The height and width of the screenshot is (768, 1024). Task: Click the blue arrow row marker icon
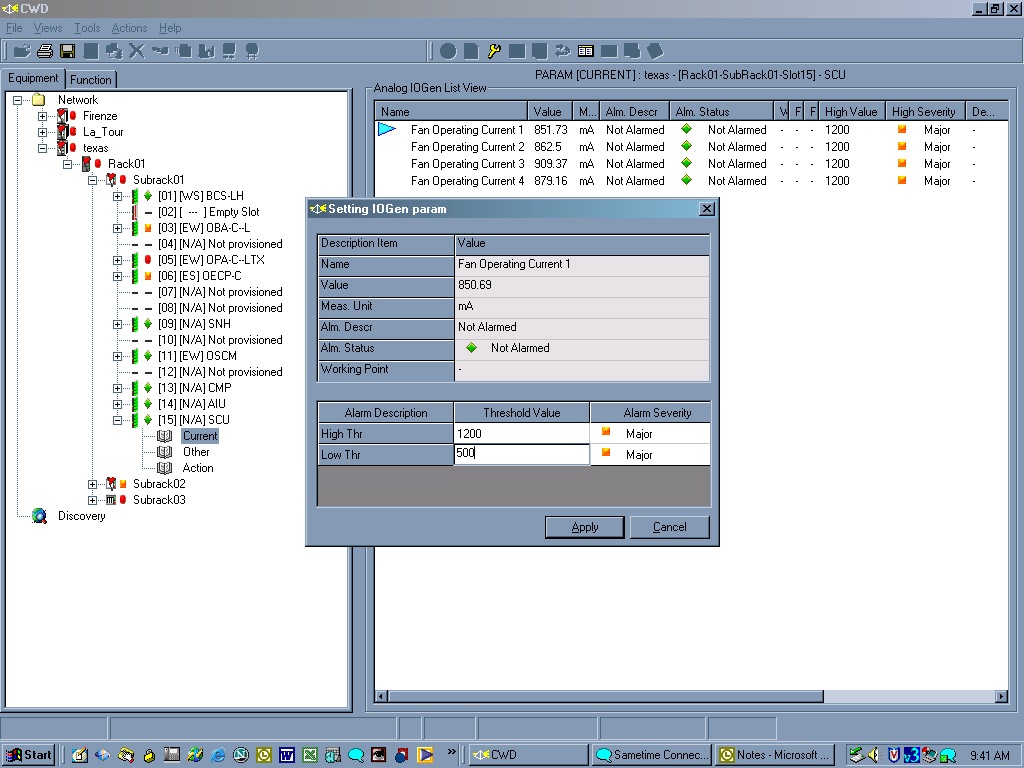387,129
